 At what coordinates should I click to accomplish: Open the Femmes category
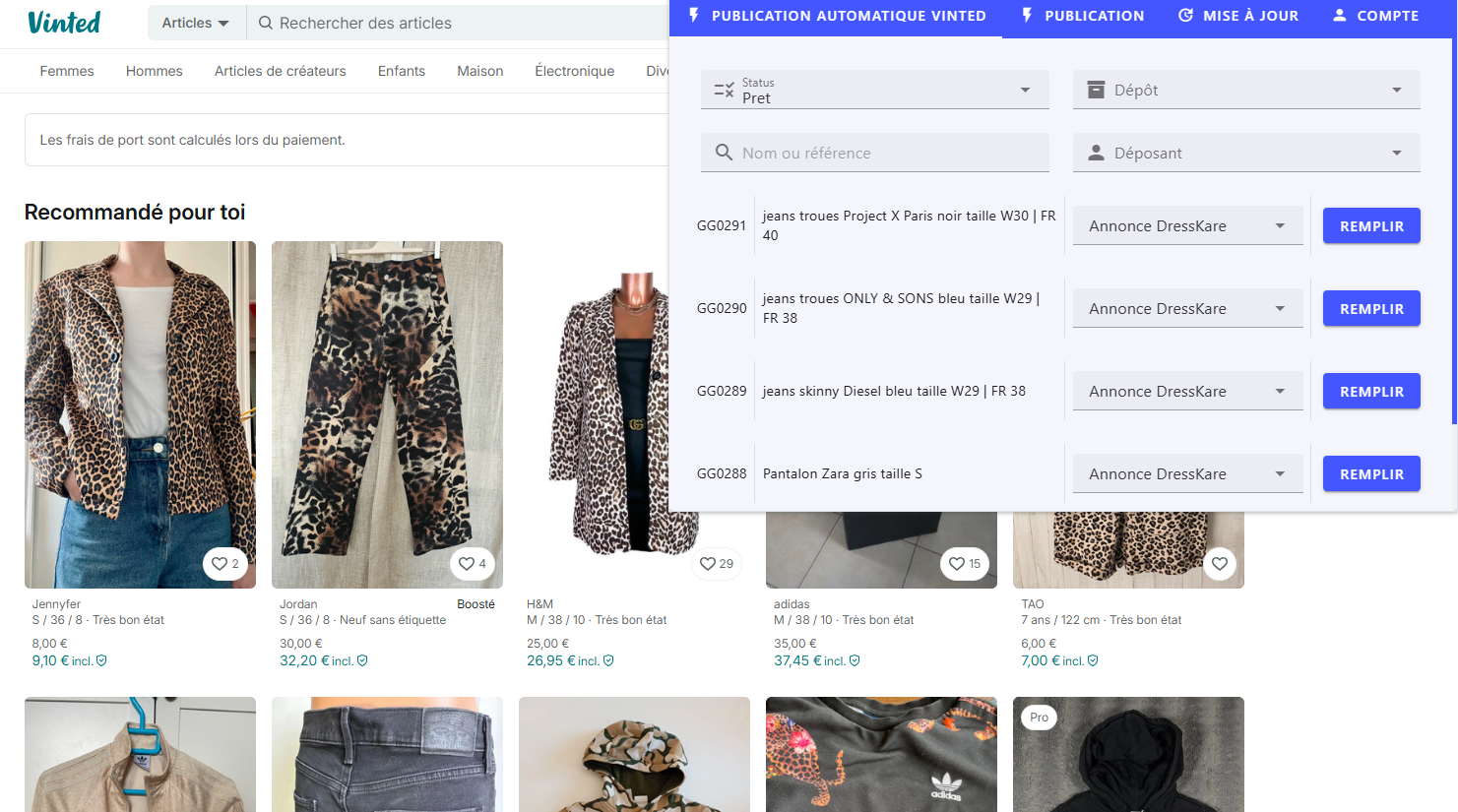pos(67,71)
